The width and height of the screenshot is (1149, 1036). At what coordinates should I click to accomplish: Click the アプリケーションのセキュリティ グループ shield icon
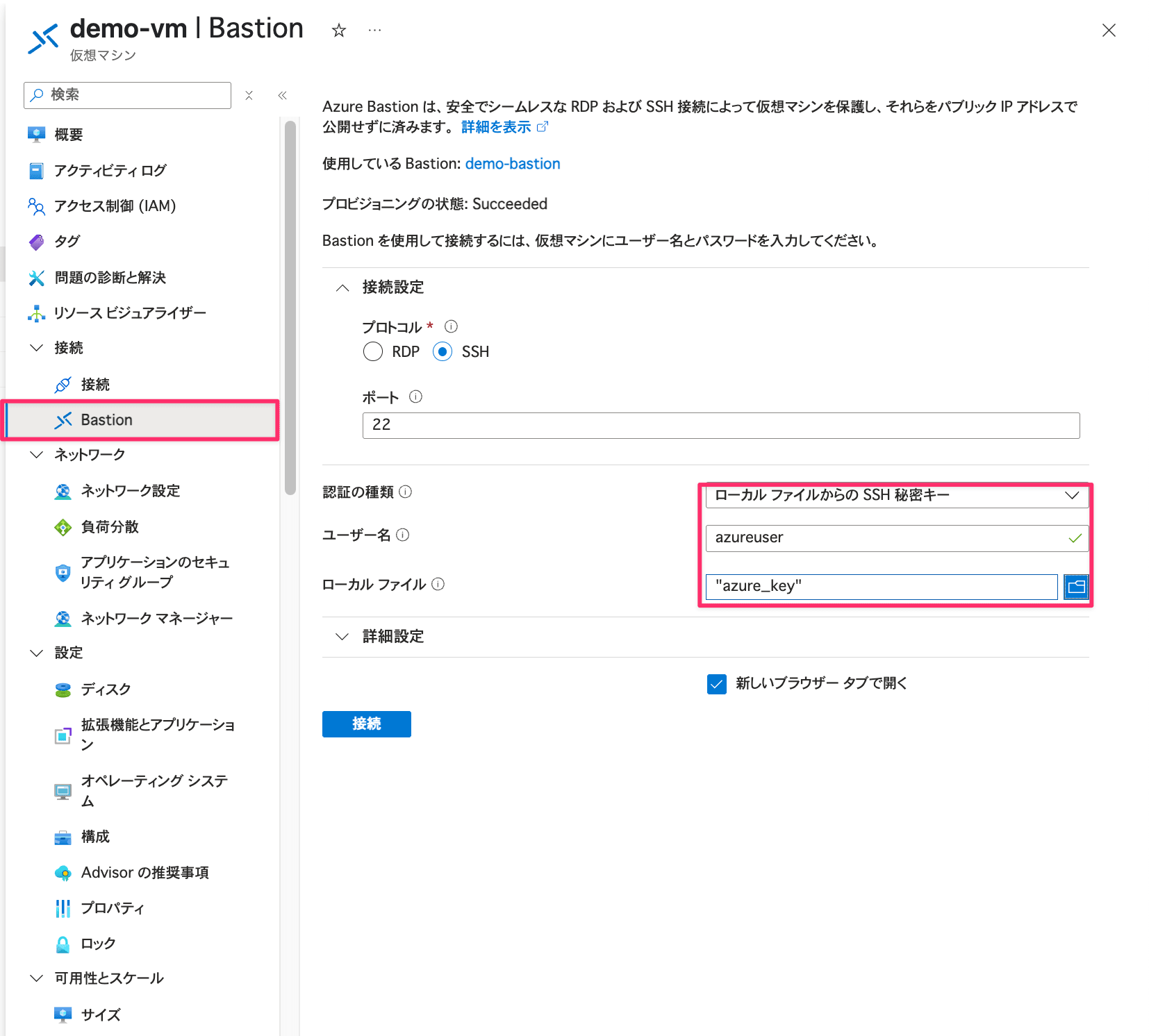[x=63, y=573]
